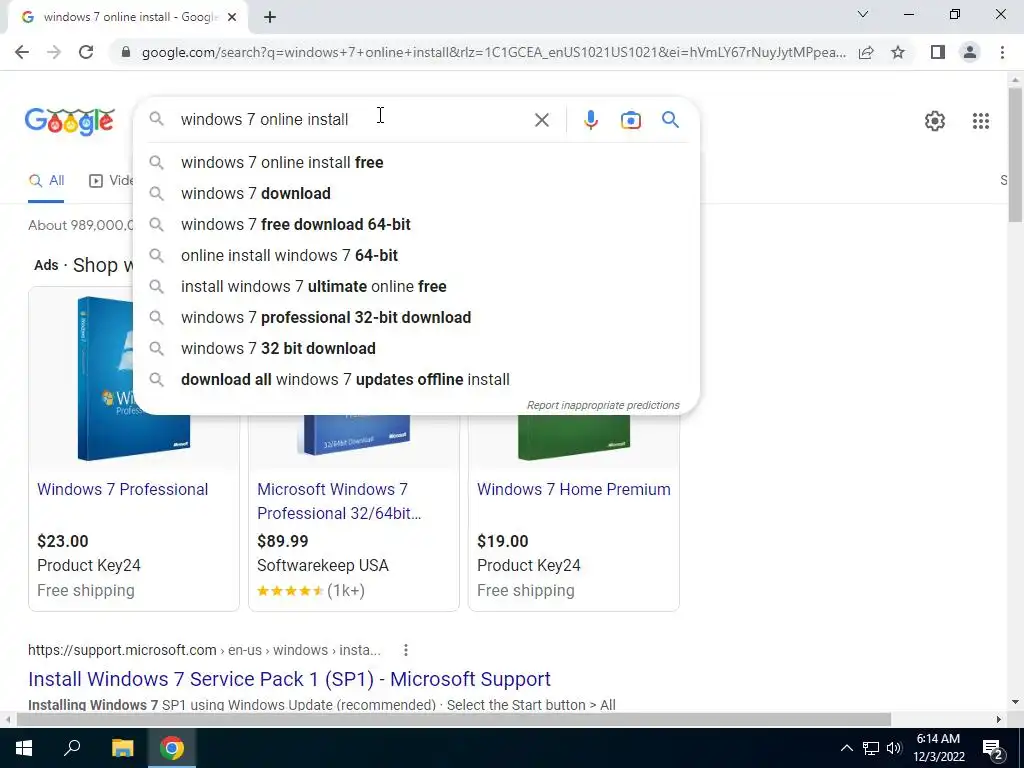Click the $89.99 price text
The height and width of the screenshot is (768, 1024).
pos(283,541)
